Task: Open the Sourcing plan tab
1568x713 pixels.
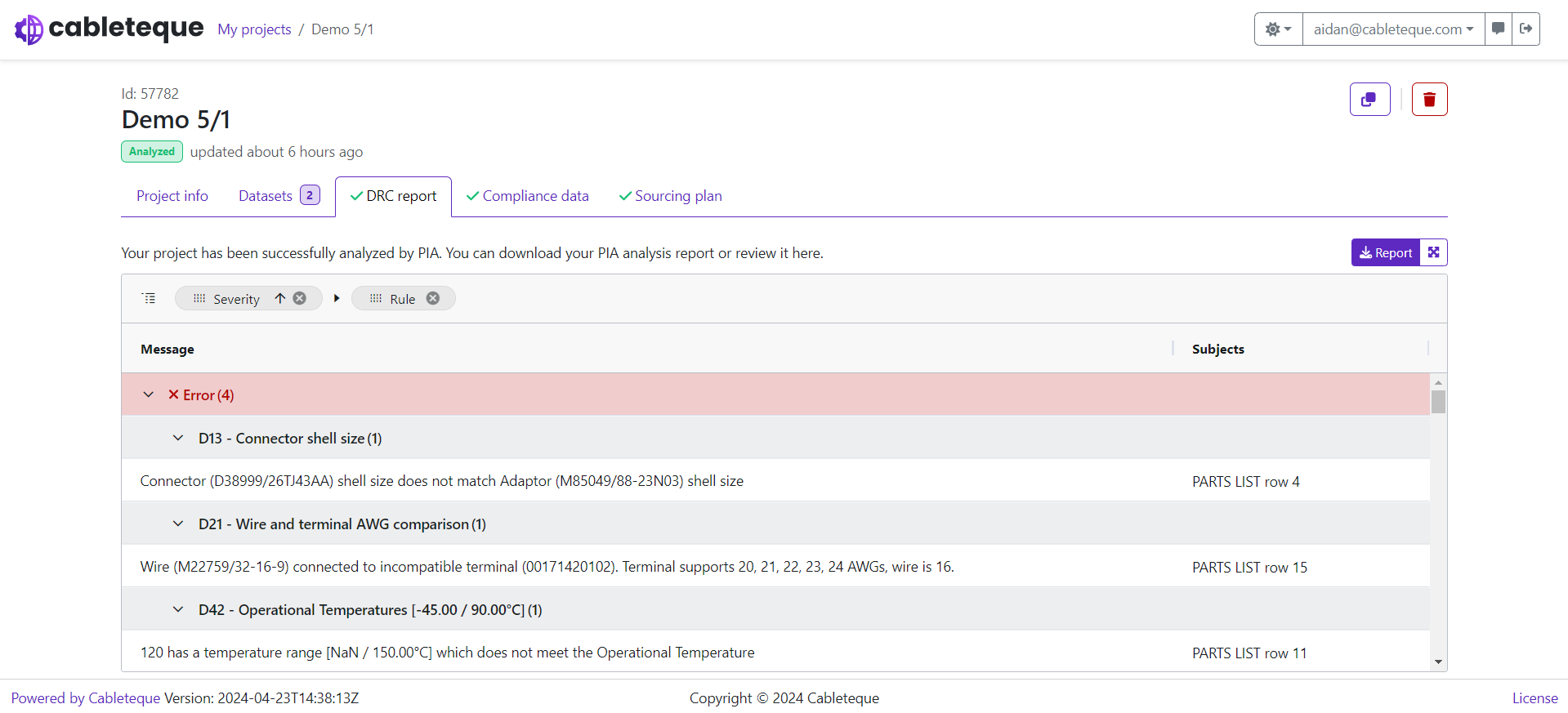Action: 671,196
